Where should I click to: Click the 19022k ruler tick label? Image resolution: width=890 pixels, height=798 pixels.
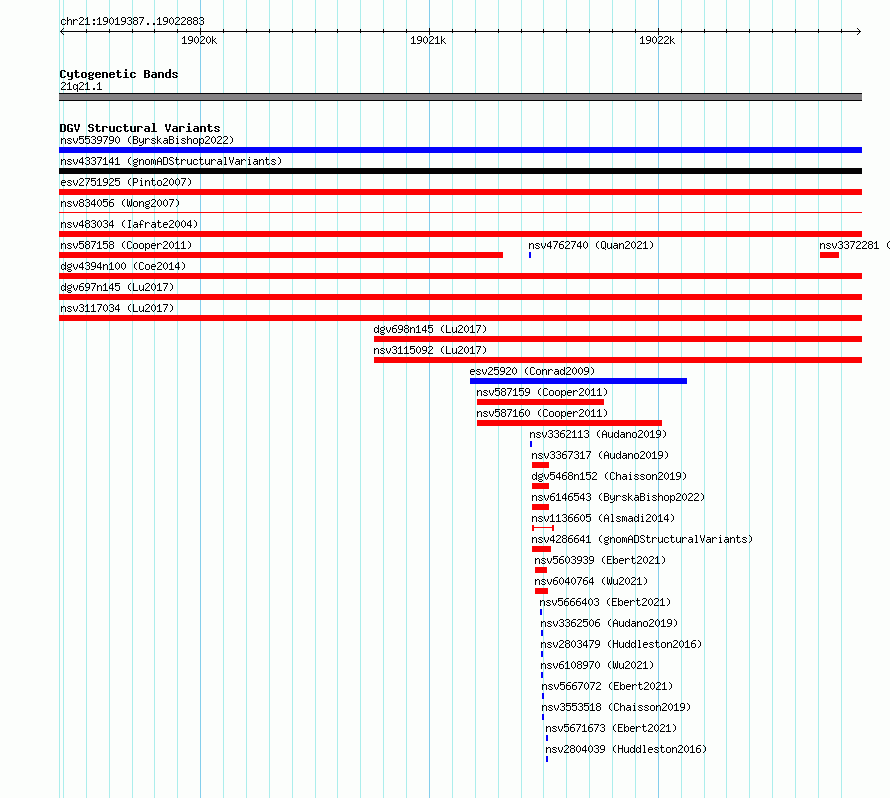coord(657,40)
